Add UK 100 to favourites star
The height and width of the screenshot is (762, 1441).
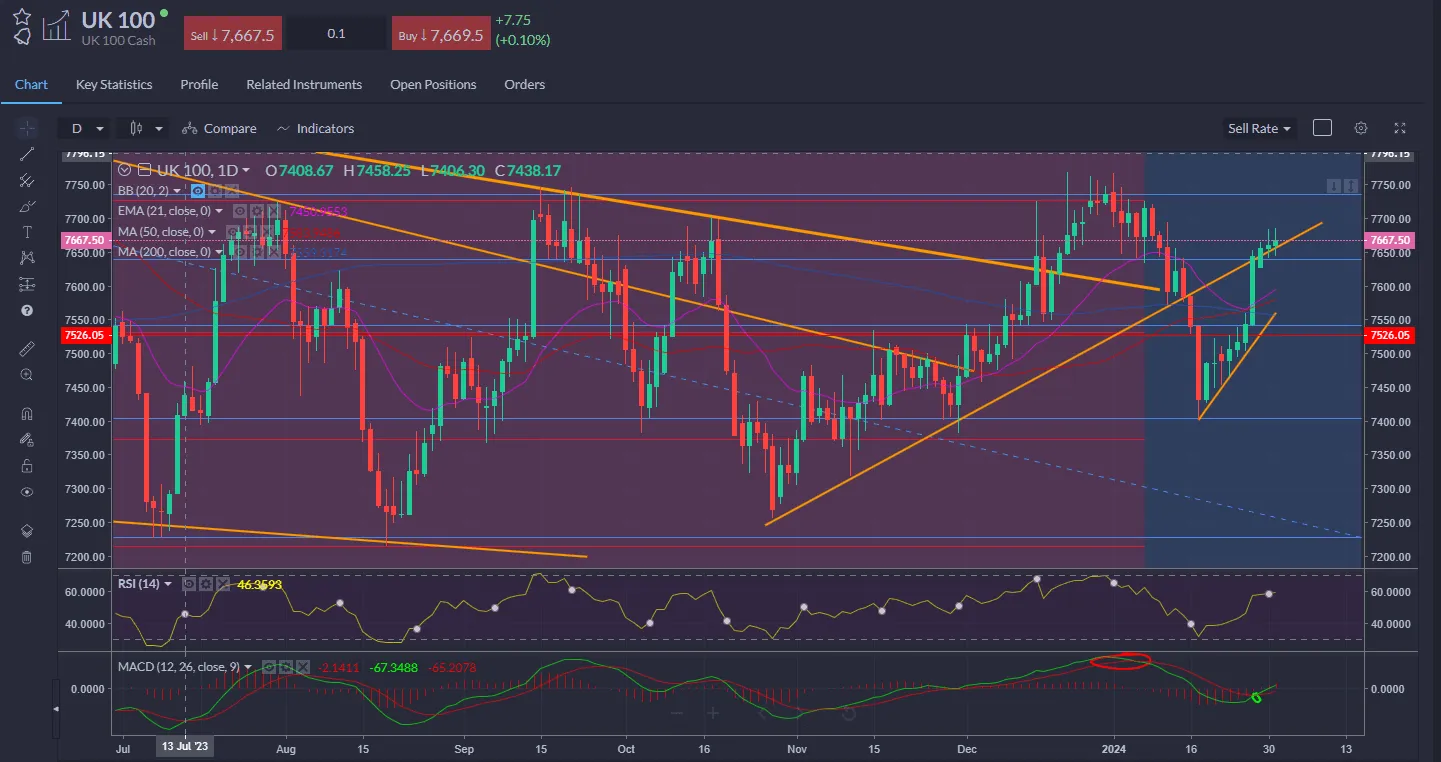(x=22, y=16)
